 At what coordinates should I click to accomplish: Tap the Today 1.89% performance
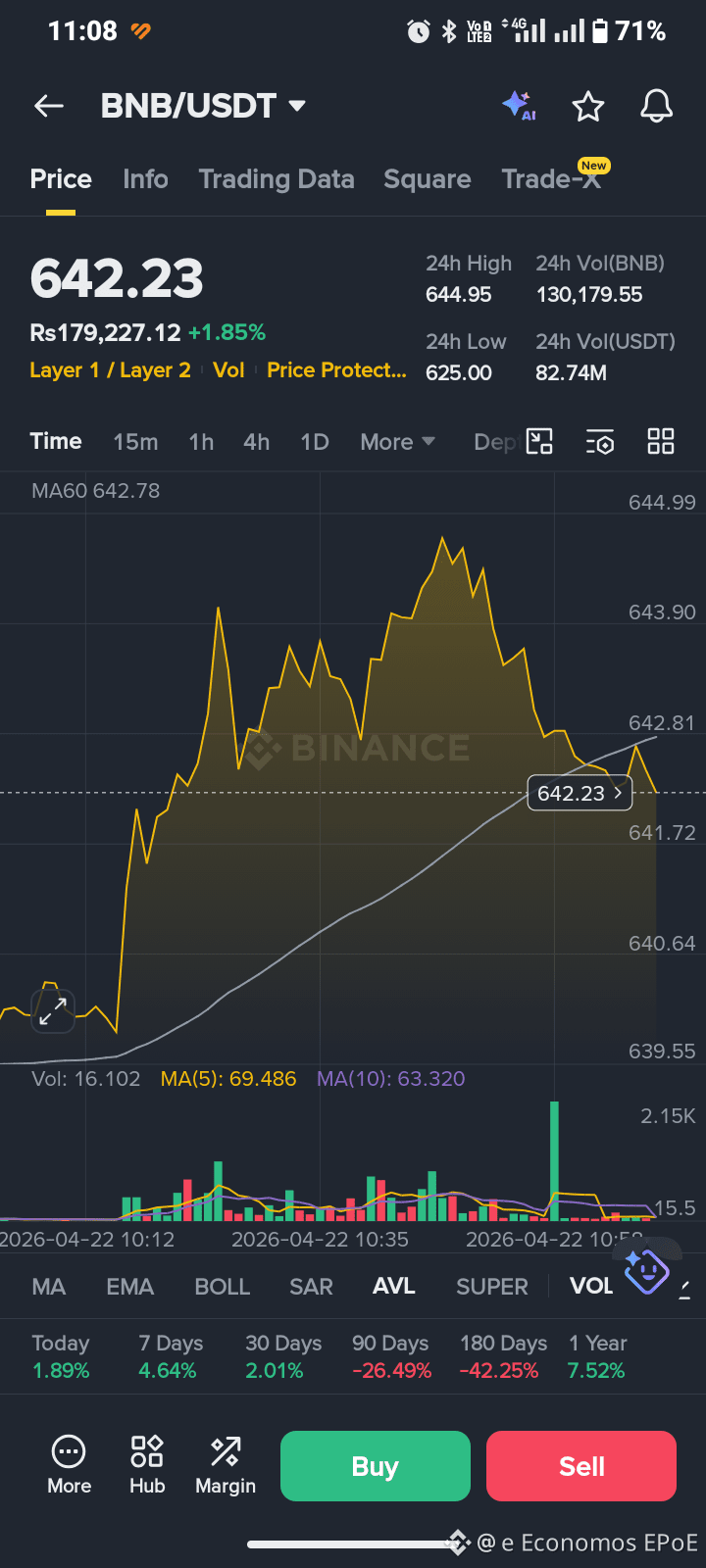(x=61, y=1357)
